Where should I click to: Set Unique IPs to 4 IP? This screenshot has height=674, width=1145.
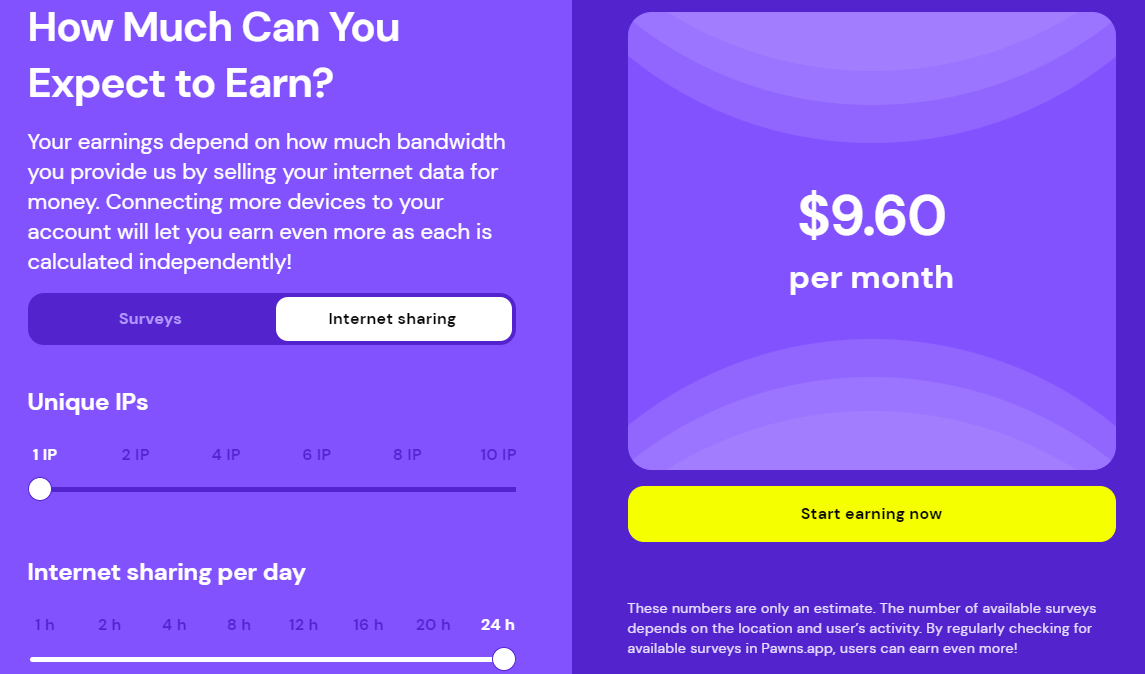226,455
